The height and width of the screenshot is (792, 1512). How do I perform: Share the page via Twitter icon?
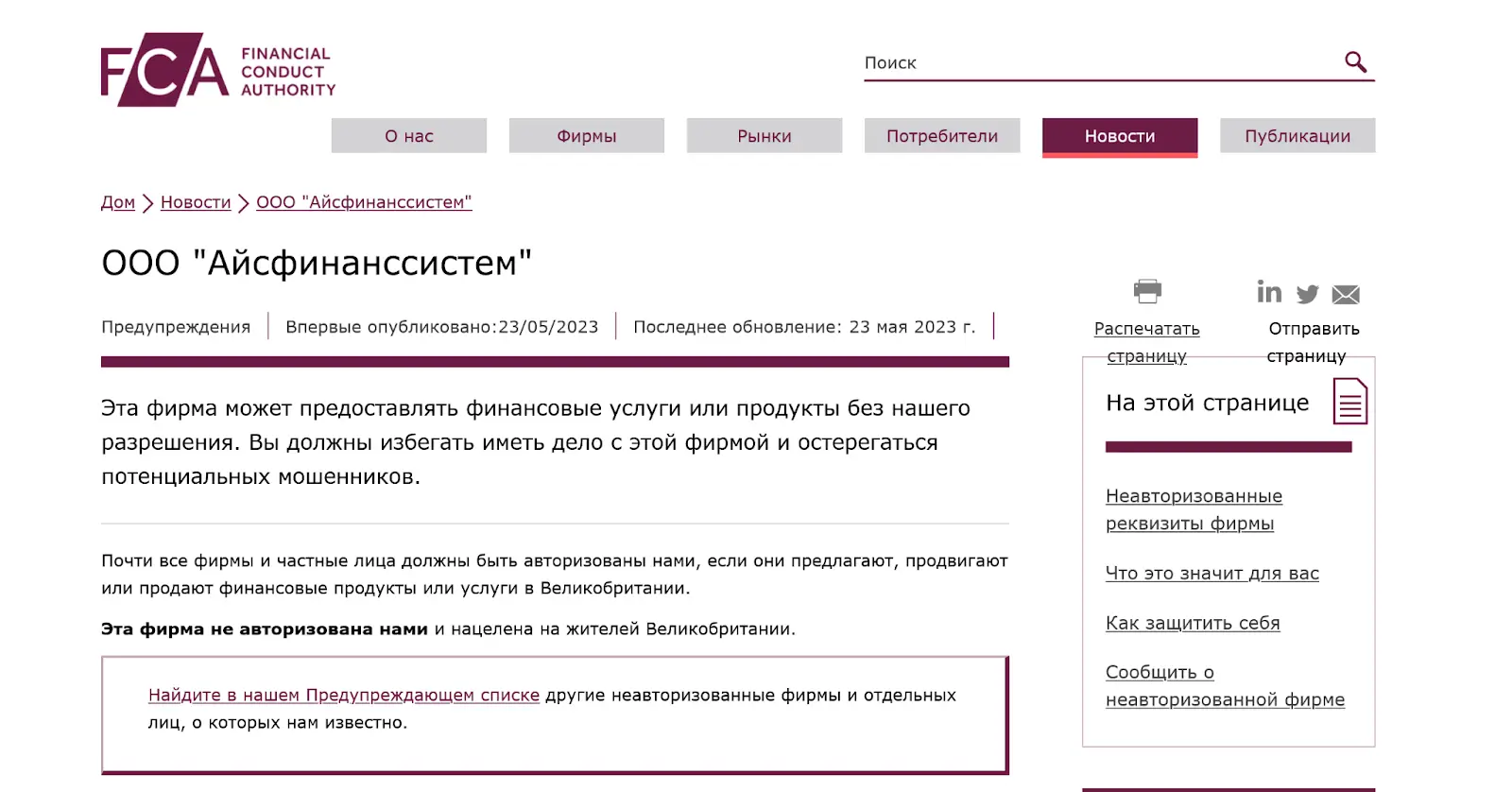pos(1308,294)
